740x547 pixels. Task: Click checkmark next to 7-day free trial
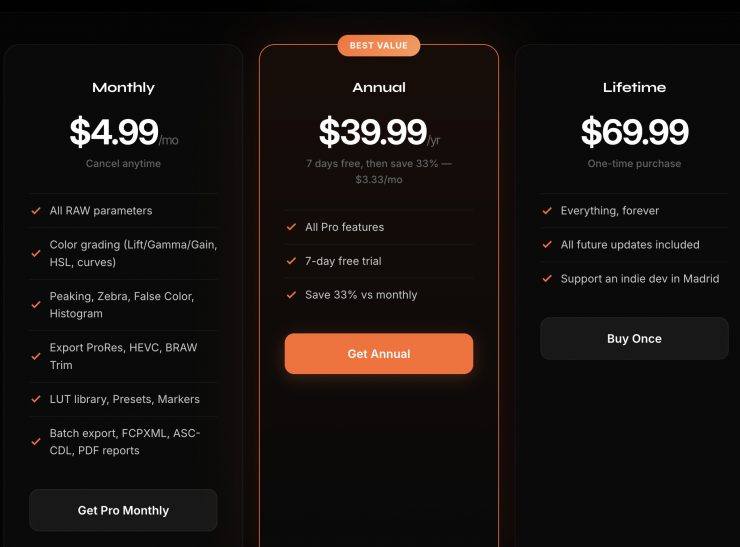pyautogui.click(x=291, y=262)
